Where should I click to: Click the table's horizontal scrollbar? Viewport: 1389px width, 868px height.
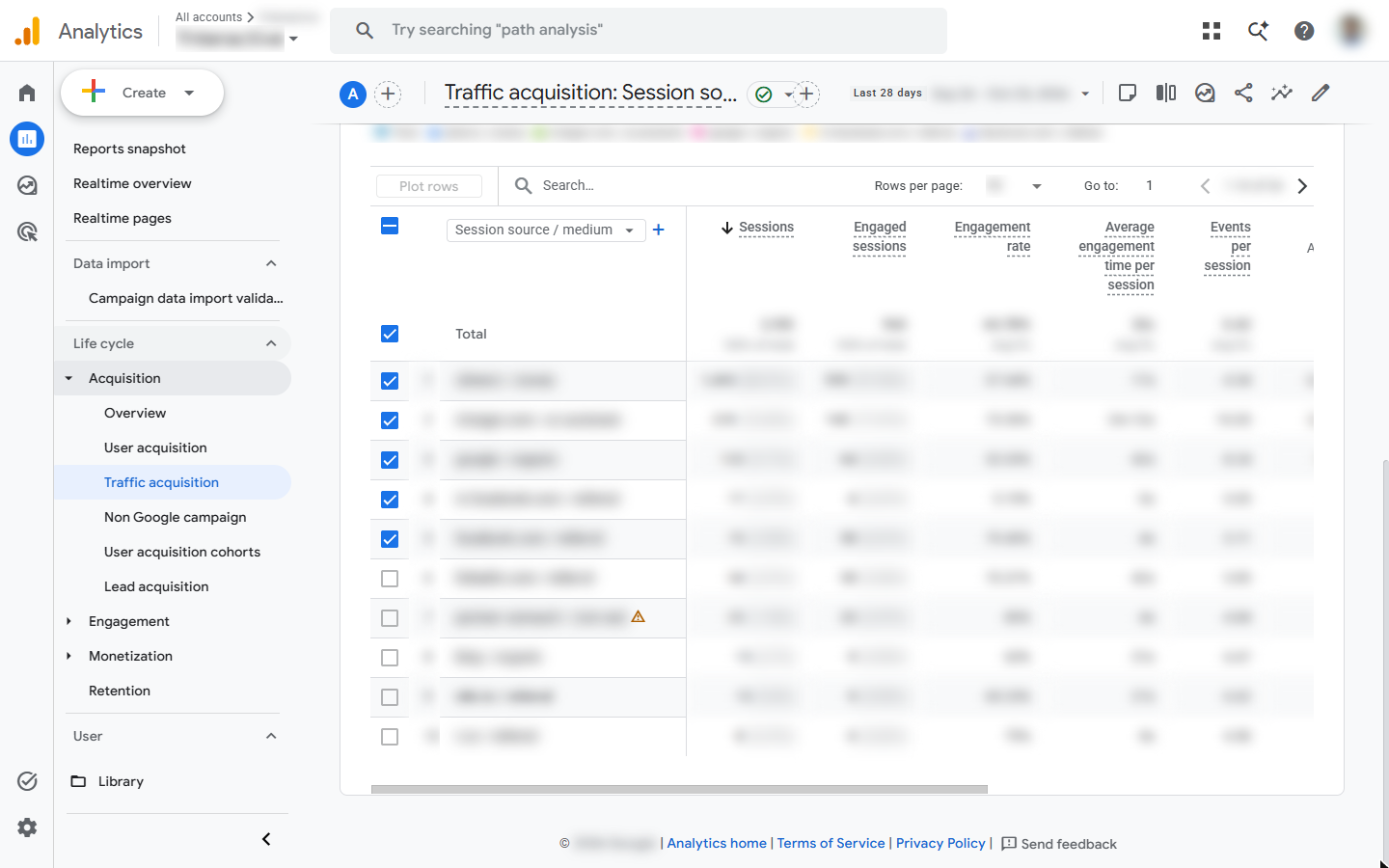pos(679,789)
